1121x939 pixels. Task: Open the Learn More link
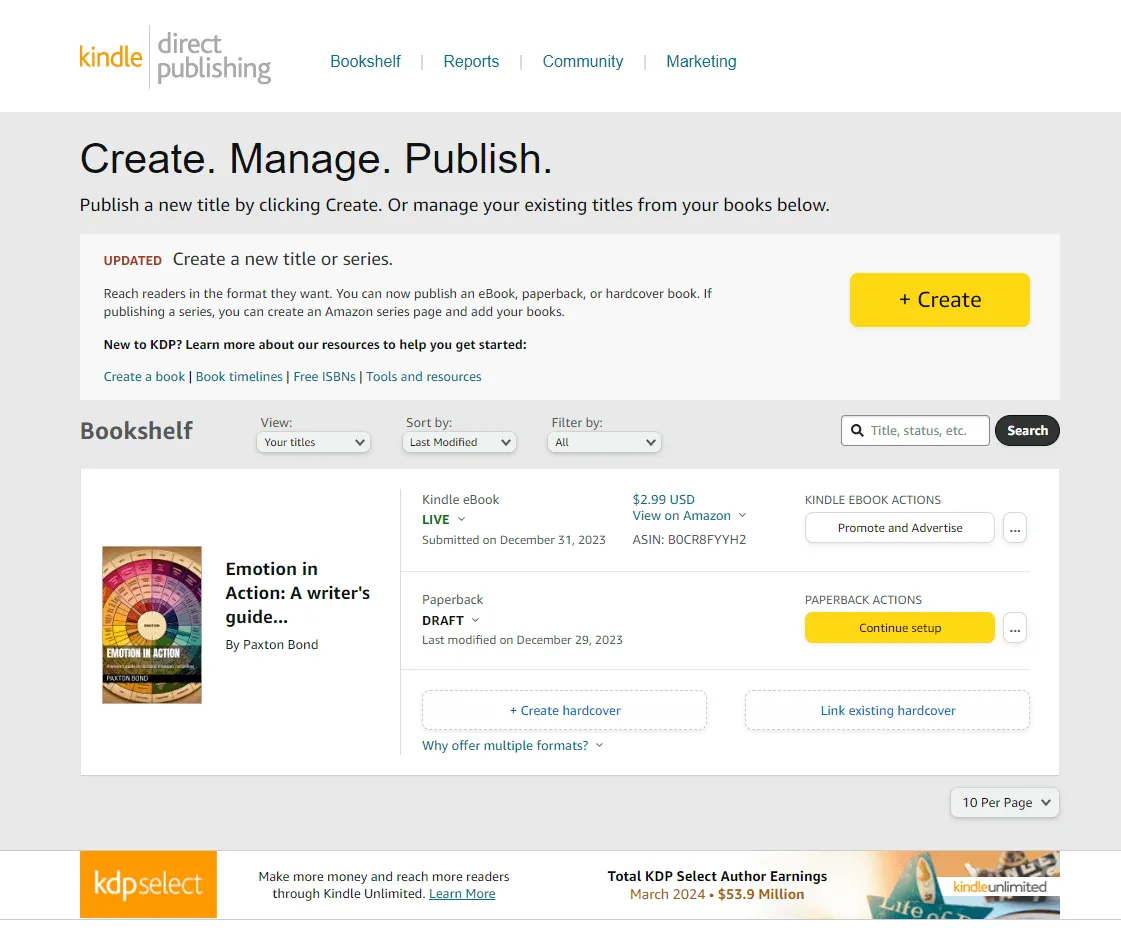coord(462,894)
